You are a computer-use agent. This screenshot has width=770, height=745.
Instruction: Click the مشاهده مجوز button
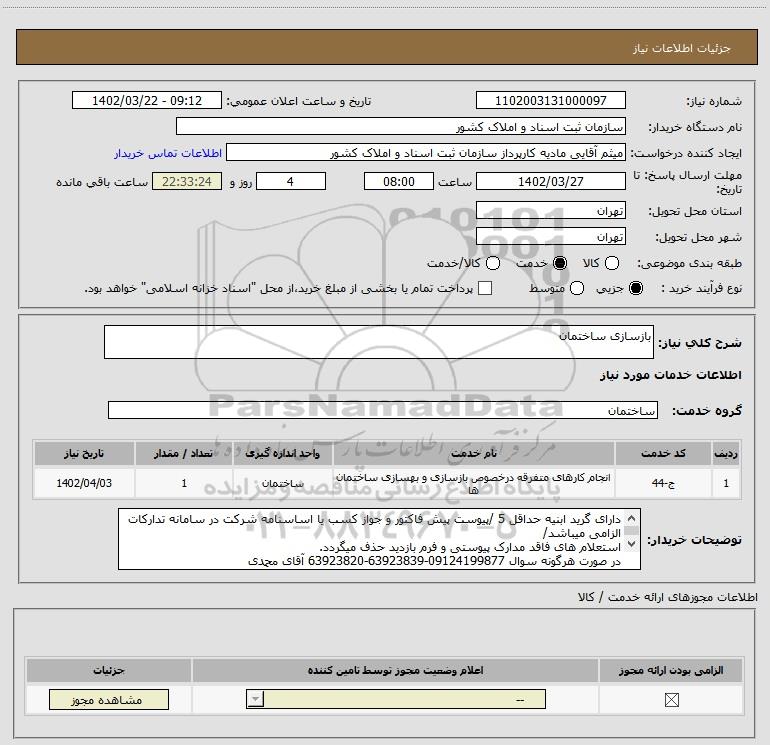109,699
